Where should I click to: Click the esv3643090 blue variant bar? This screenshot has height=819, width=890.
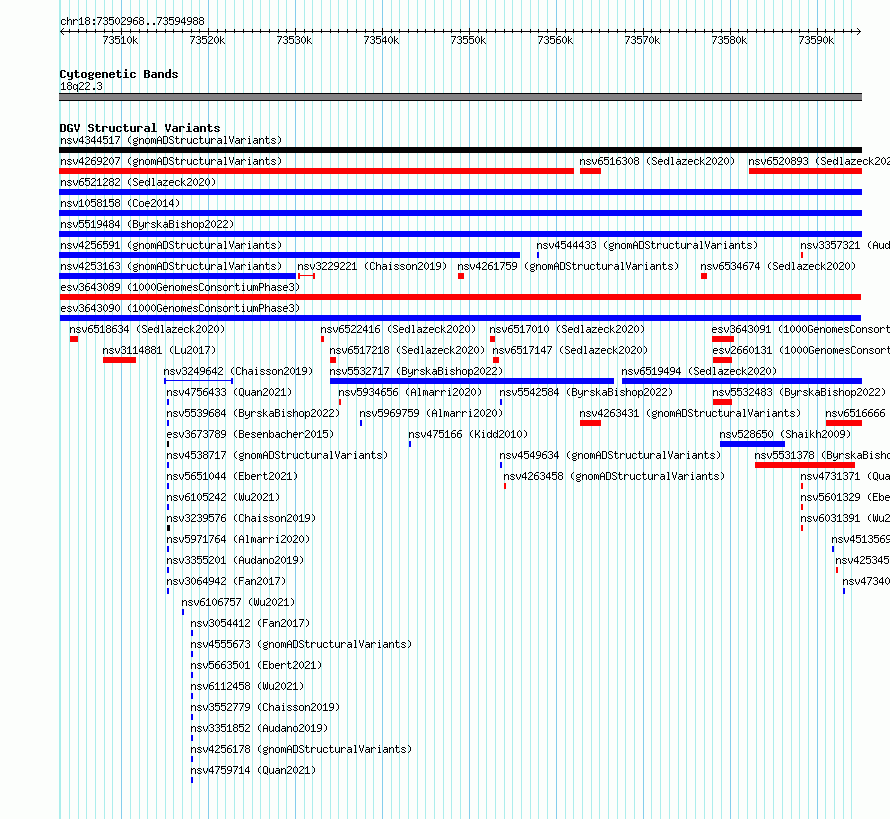click(460, 318)
